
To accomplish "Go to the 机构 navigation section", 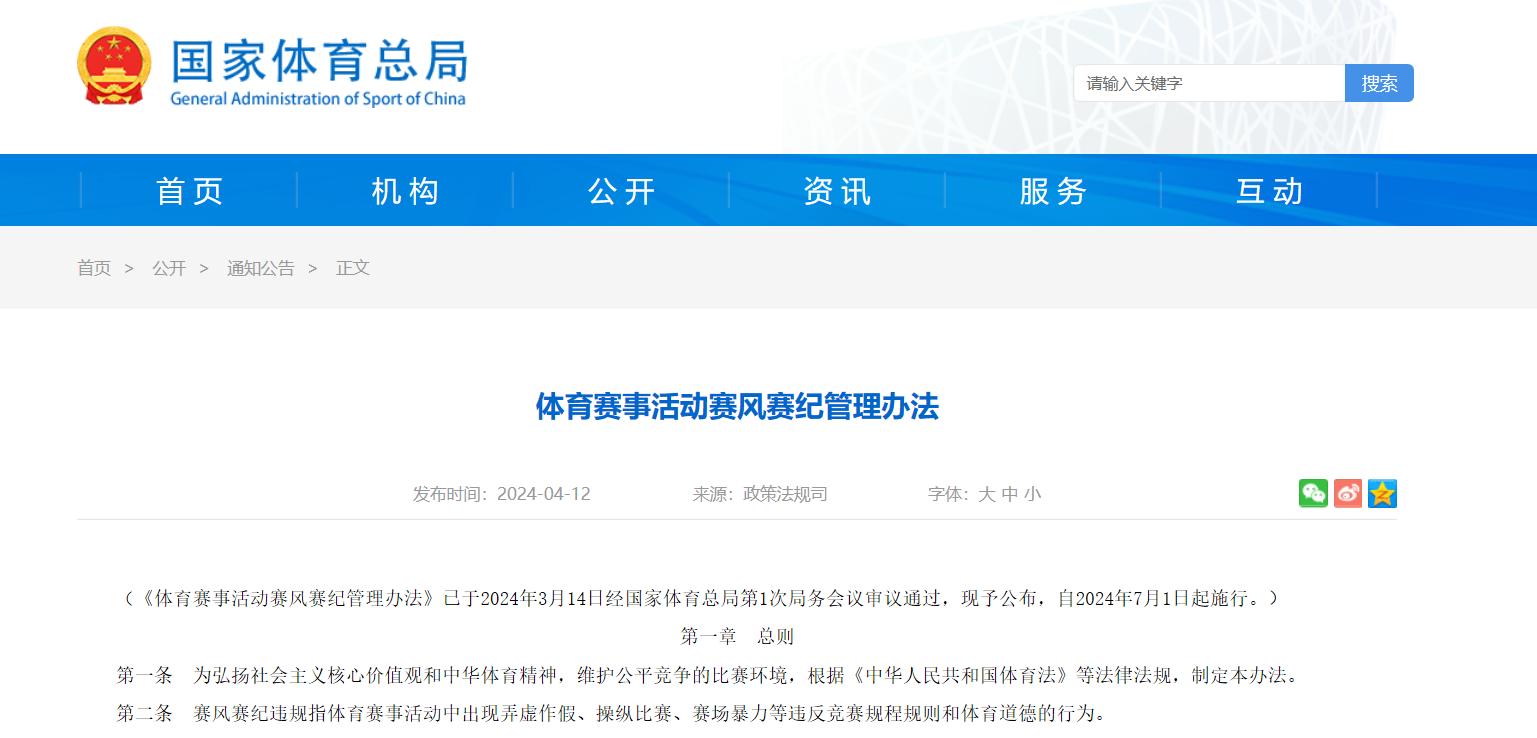I will 405,190.
